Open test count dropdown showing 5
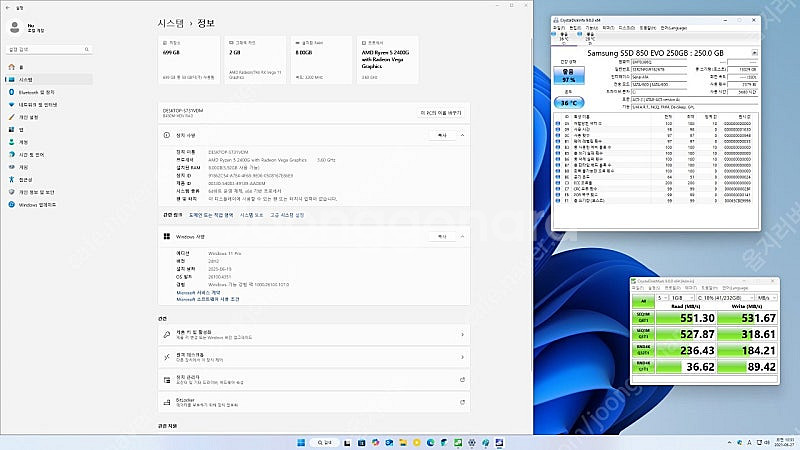The width and height of the screenshot is (800, 450). pyautogui.click(x=662, y=297)
